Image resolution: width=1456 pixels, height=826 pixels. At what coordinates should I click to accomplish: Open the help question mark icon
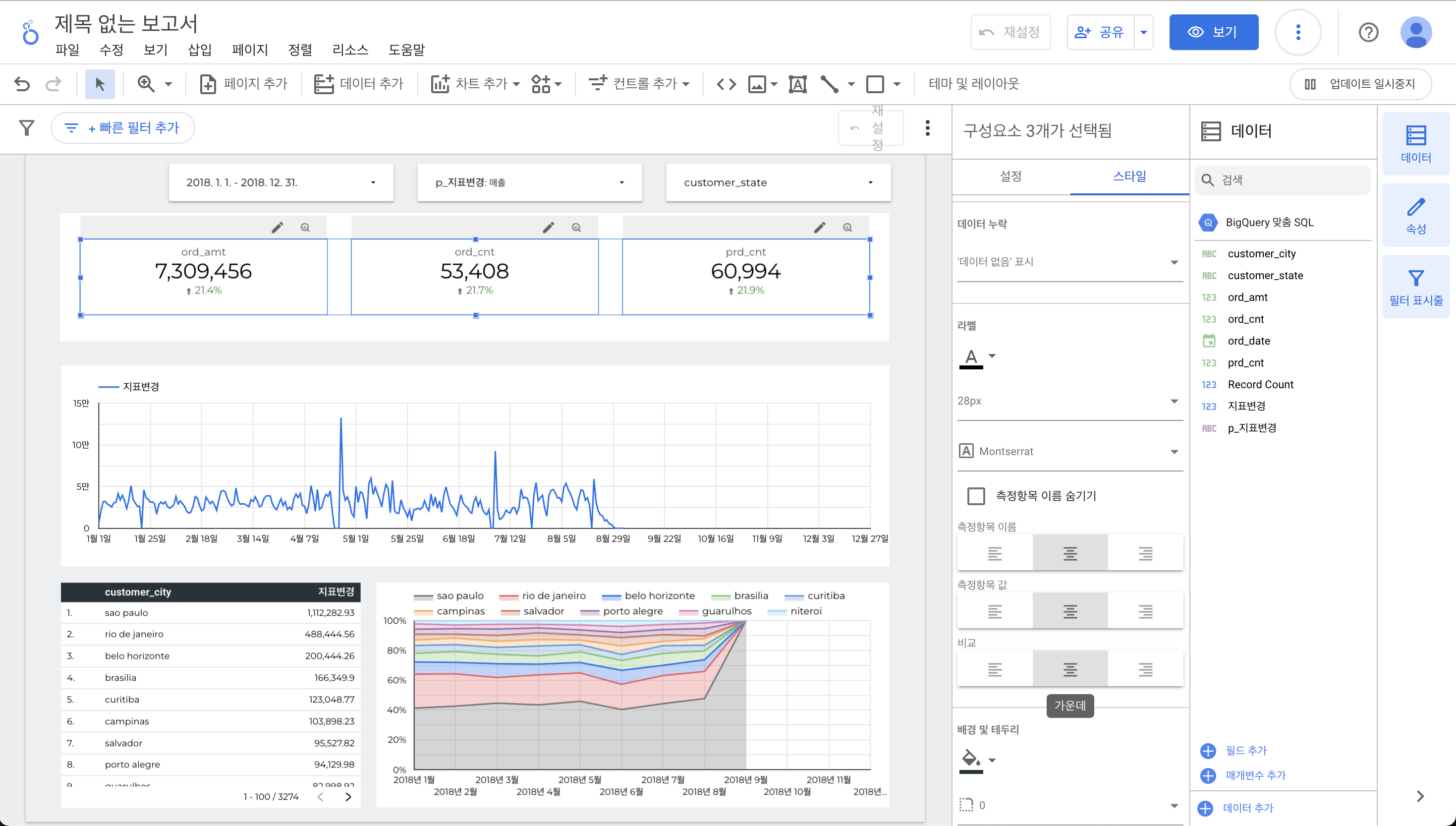1368,32
